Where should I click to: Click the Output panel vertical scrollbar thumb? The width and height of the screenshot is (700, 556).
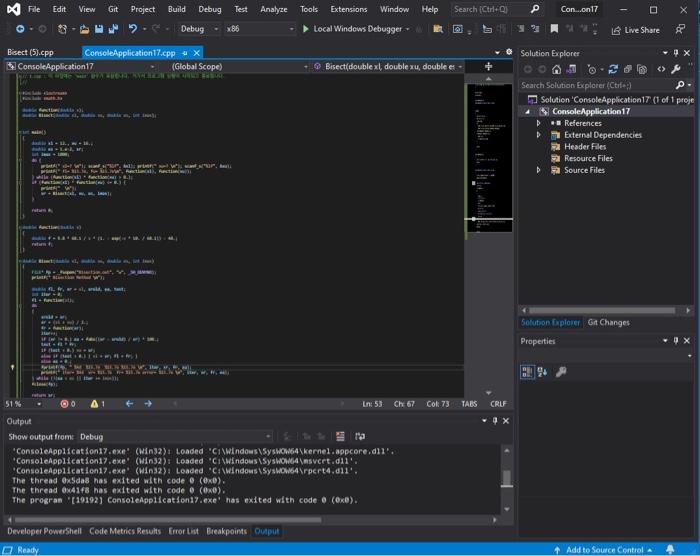pos(507,478)
